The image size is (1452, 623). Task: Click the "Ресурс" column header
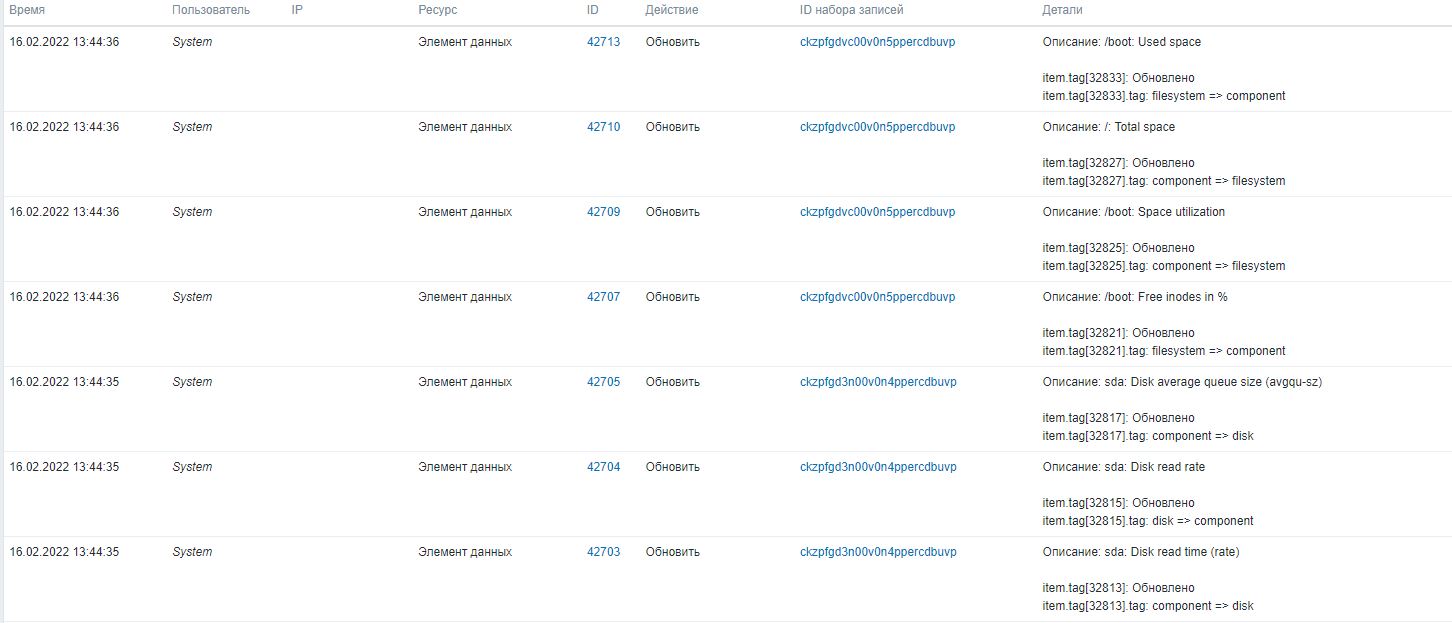(437, 10)
